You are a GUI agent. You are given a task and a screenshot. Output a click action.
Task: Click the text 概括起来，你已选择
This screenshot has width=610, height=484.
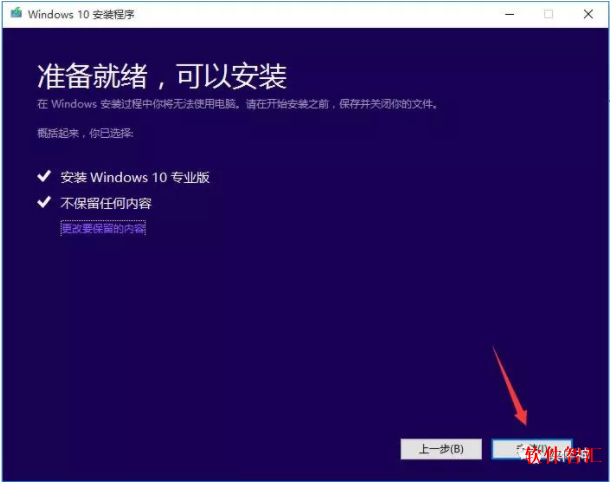(85, 133)
